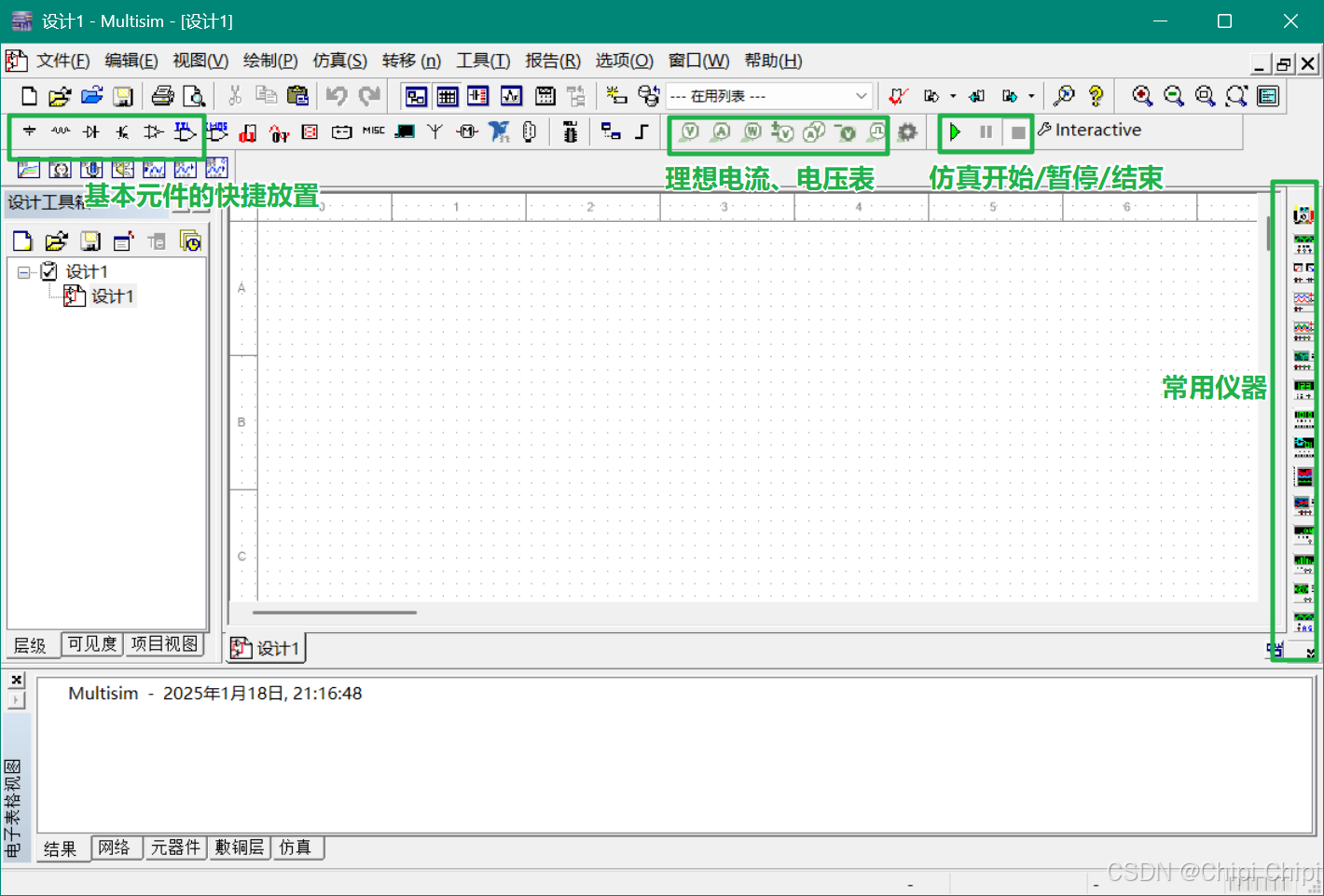The image size is (1324, 896).
Task: Print the circuit
Action: point(163,96)
